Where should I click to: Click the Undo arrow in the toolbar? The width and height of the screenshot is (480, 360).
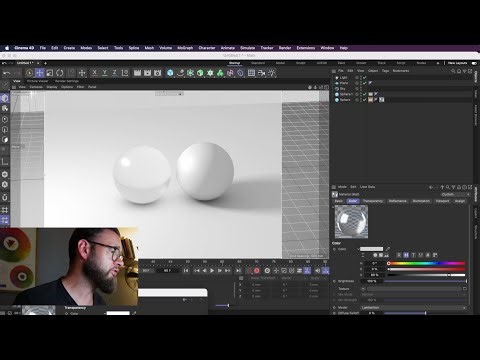[x=6, y=73]
